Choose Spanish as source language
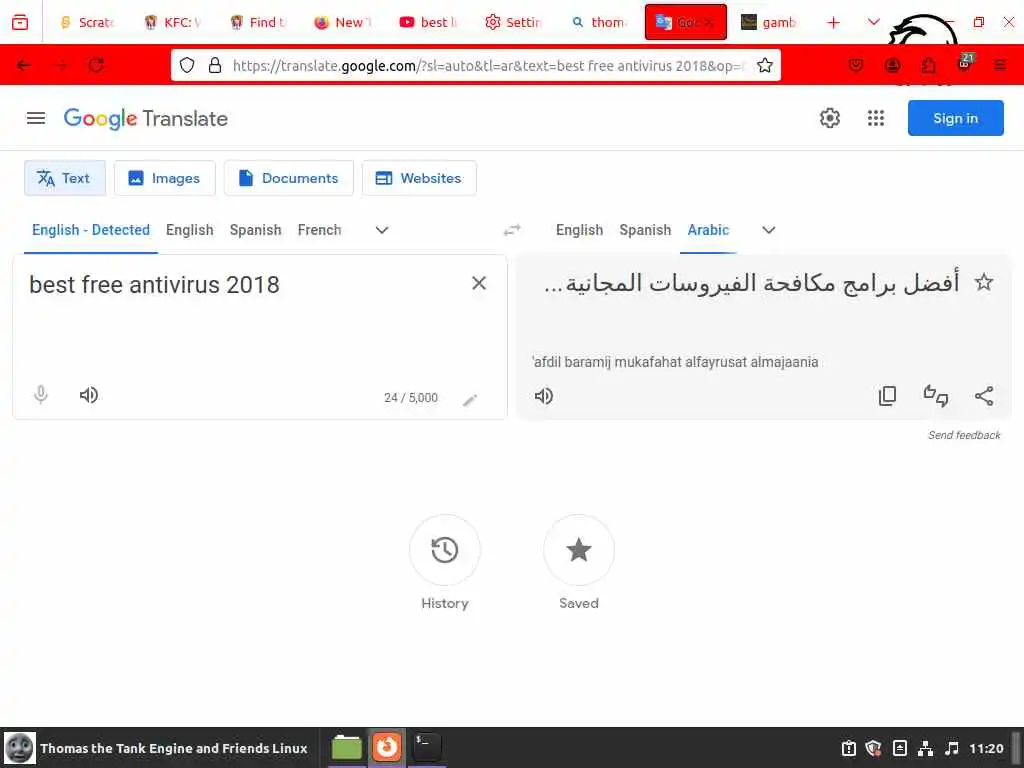The width and height of the screenshot is (1024, 768). [255, 230]
